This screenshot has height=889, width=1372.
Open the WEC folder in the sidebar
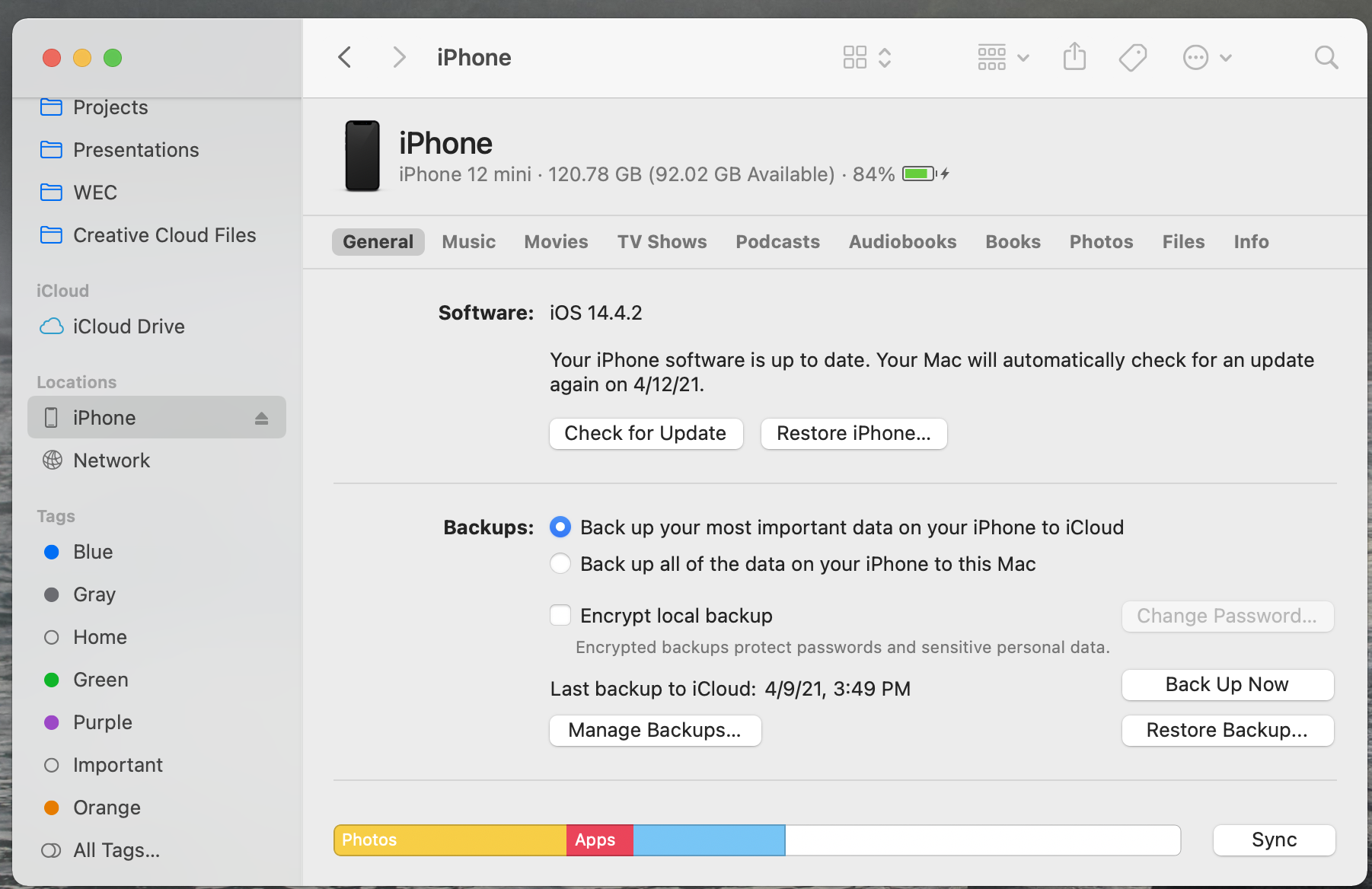(157, 193)
